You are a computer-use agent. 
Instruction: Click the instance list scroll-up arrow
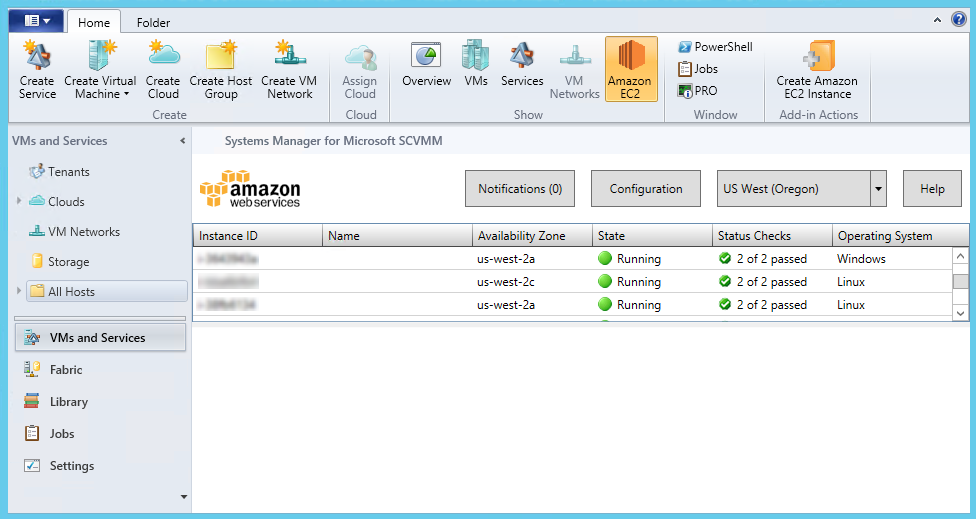click(960, 256)
